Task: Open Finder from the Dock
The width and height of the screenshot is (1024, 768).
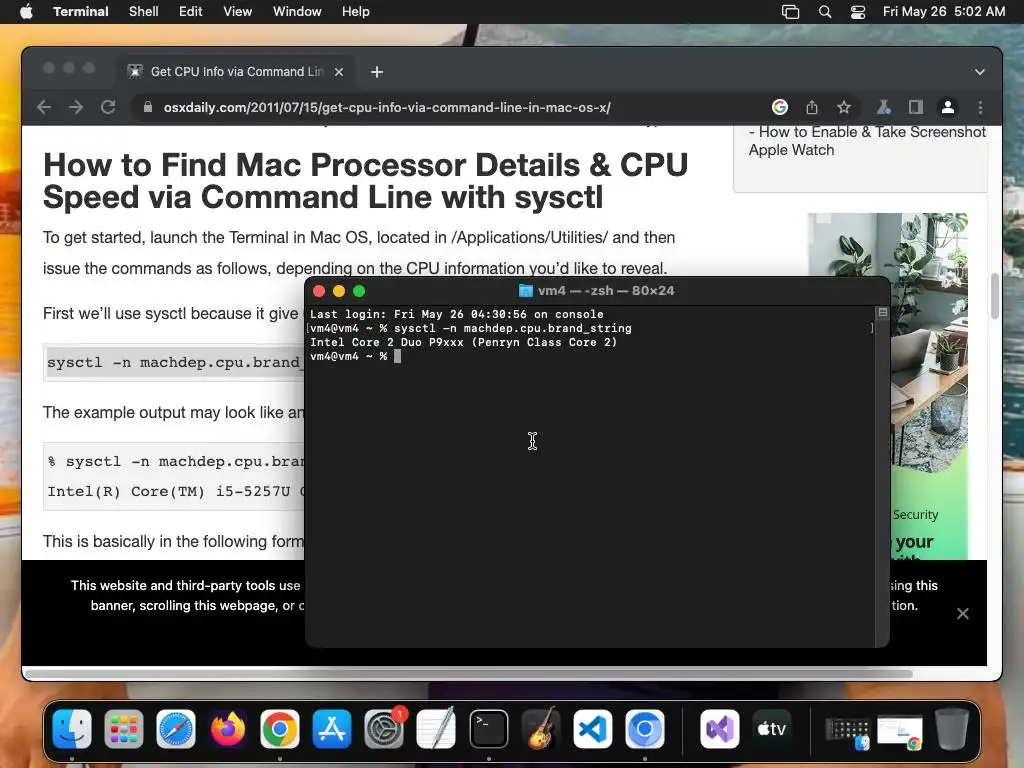Action: [x=72, y=729]
